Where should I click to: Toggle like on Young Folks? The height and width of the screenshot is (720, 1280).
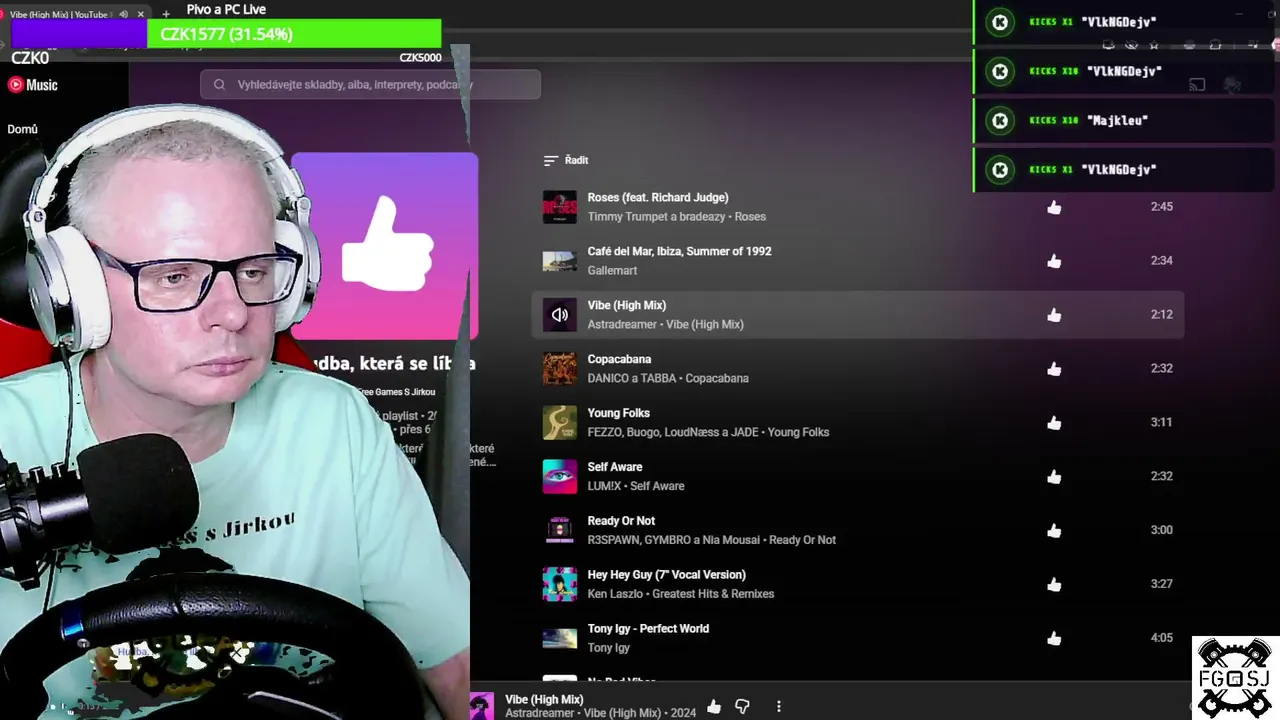[1054, 423]
